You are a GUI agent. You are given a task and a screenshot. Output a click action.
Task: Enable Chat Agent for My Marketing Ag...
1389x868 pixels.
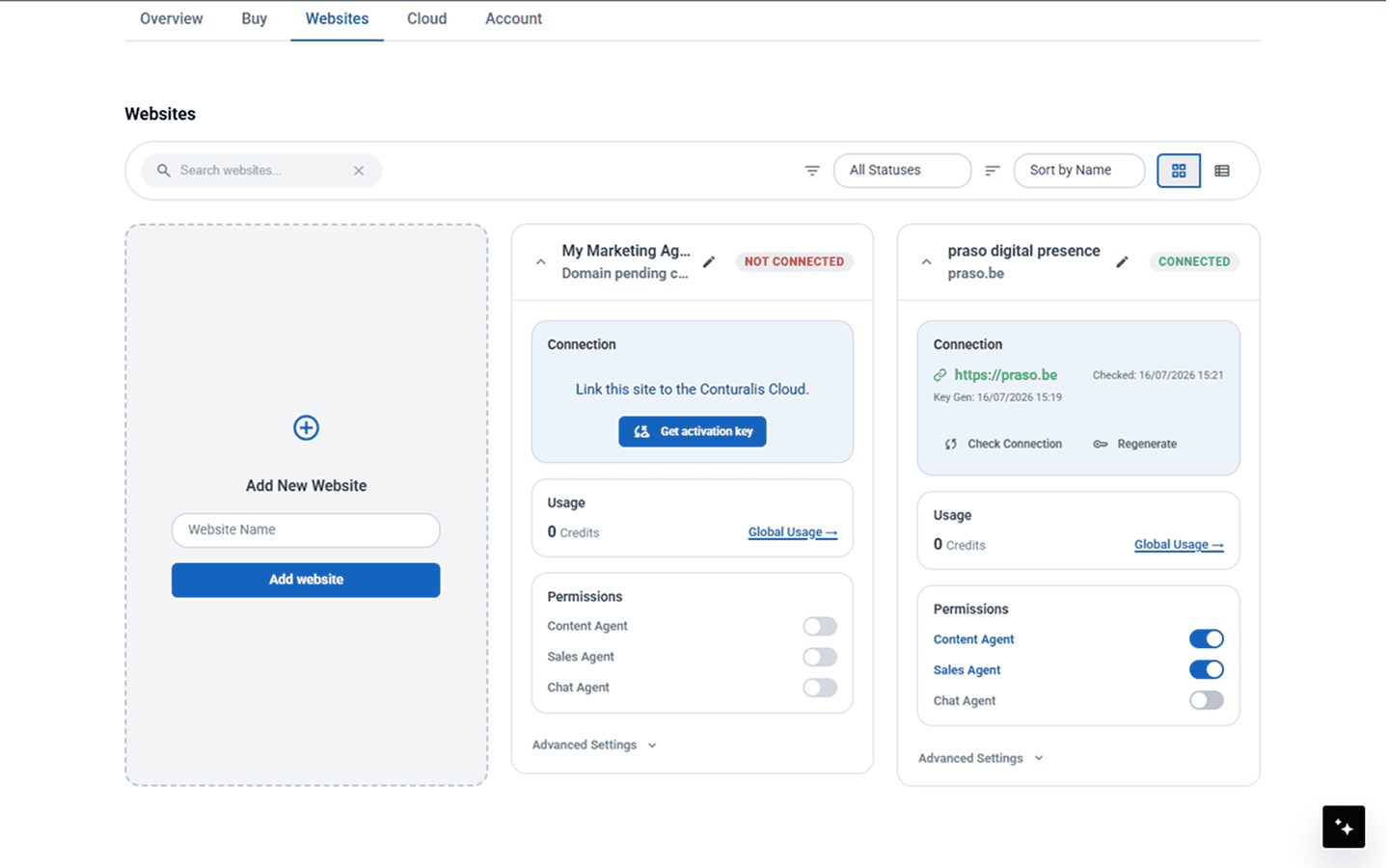coord(820,688)
